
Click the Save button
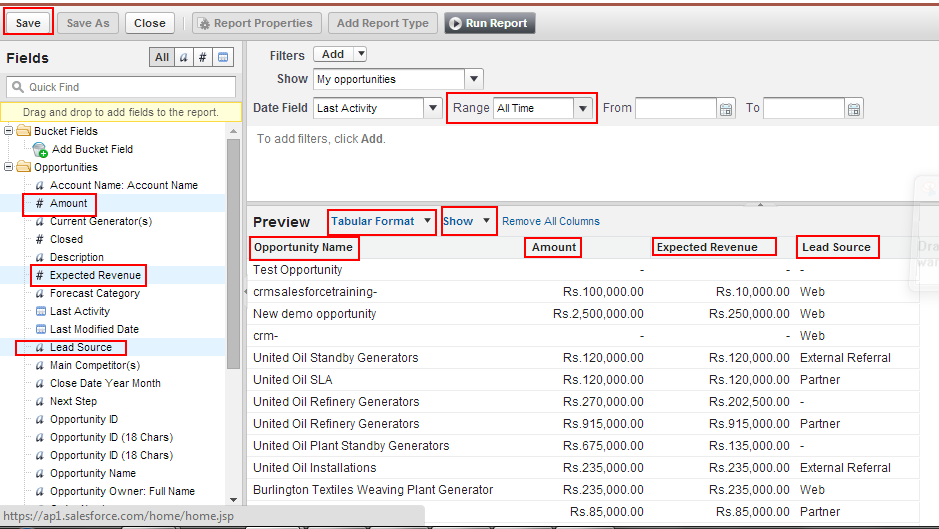click(28, 23)
